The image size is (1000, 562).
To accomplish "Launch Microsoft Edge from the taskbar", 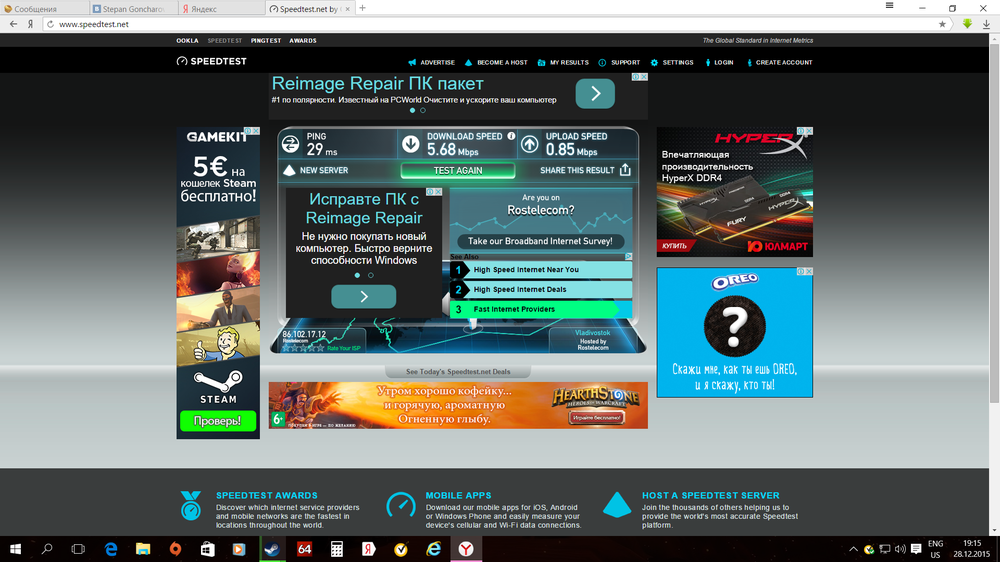I will 111,549.
